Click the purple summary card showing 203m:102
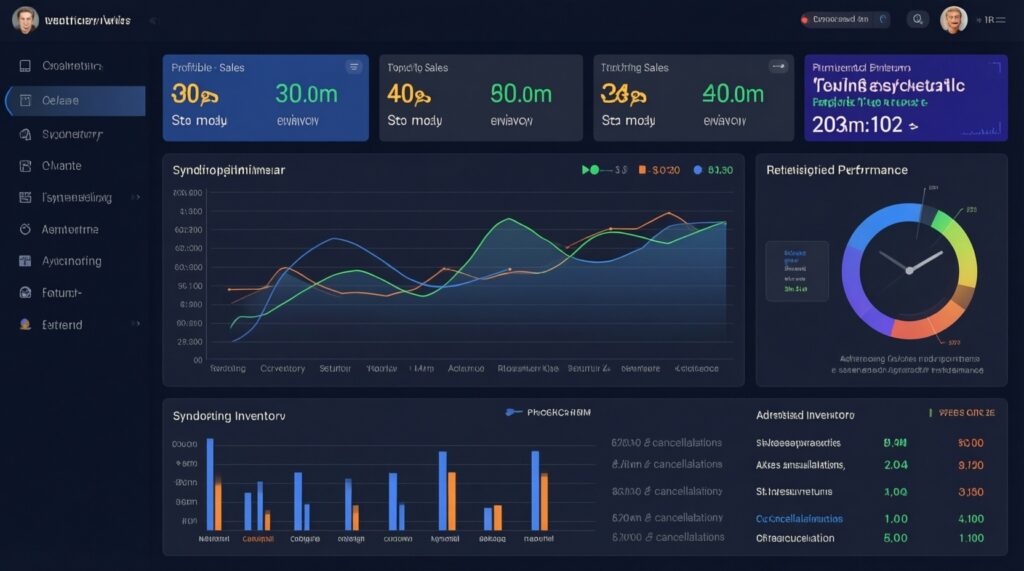 pyautogui.click(x=906, y=98)
